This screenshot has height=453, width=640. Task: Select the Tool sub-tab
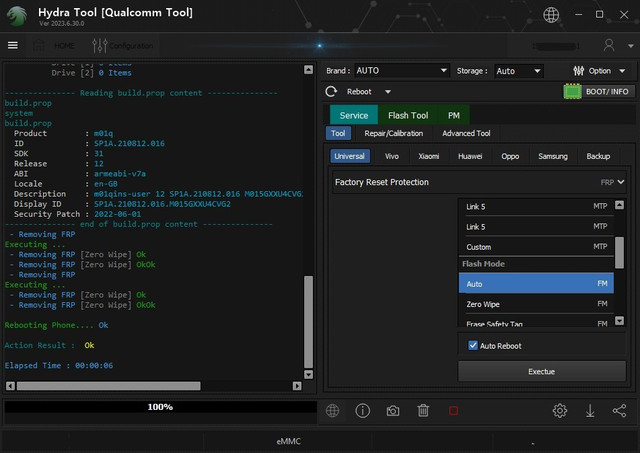[338, 133]
